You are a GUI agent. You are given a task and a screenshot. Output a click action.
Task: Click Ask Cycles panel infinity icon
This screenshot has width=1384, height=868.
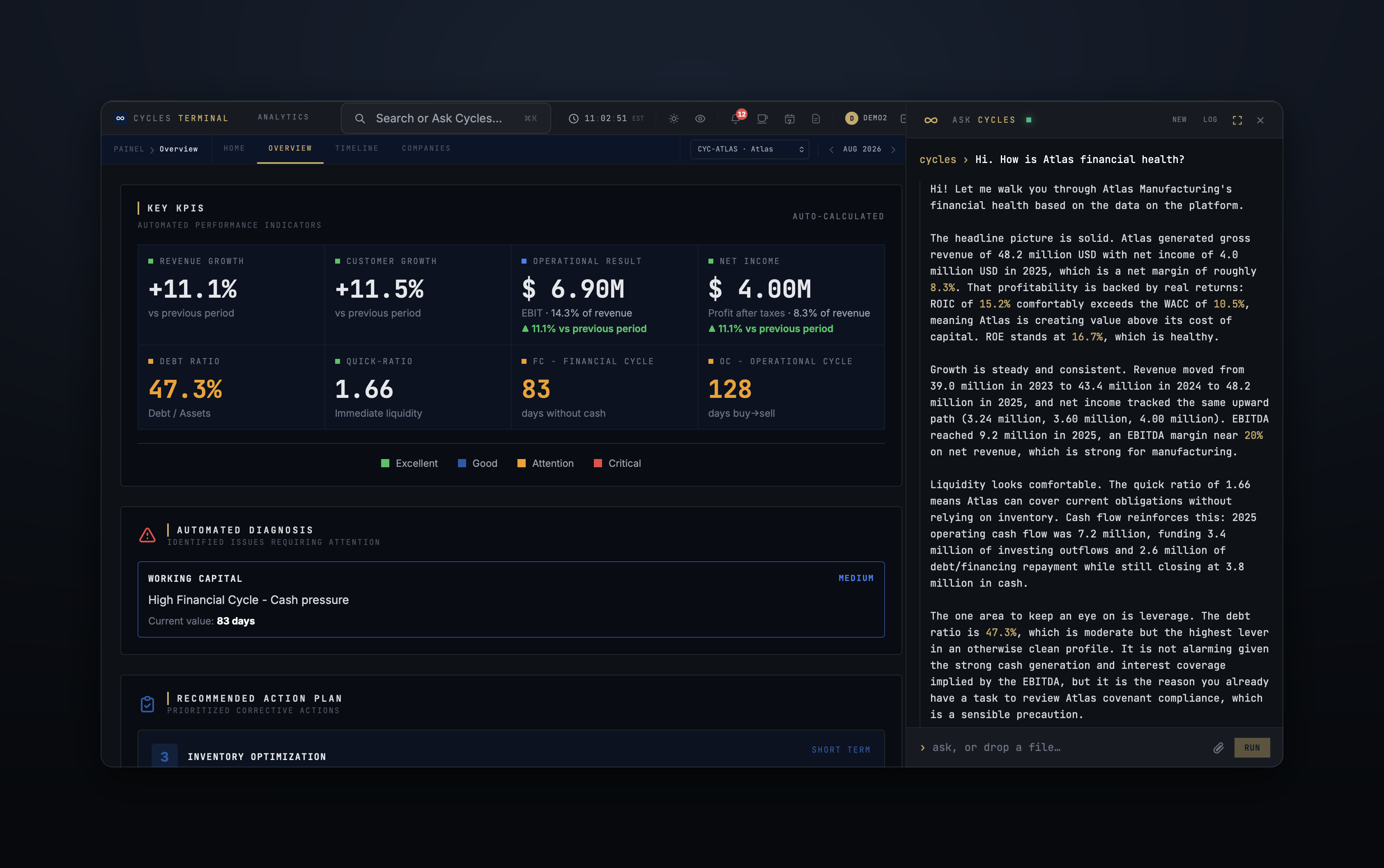pyautogui.click(x=931, y=120)
